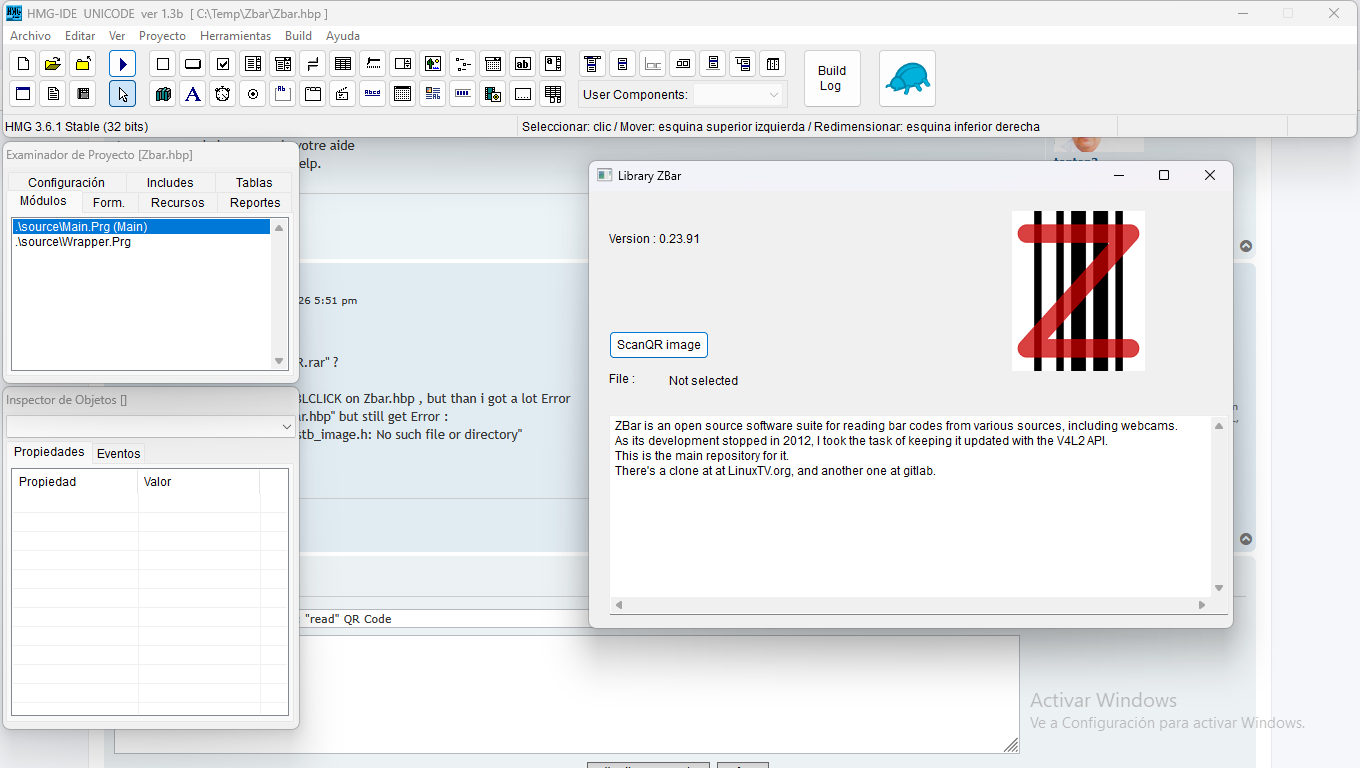Click the text document page icon in second row

click(53, 94)
